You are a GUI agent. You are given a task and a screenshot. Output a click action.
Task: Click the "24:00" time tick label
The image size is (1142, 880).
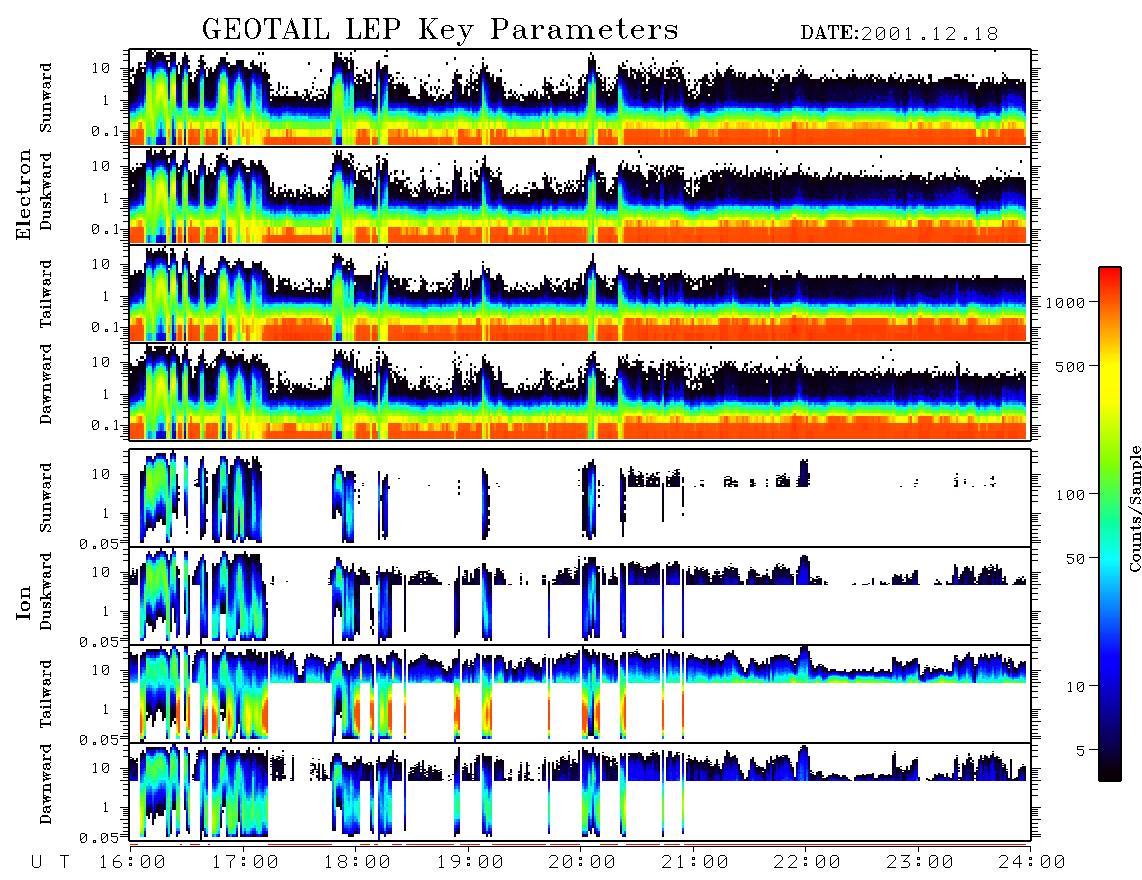[1032, 863]
